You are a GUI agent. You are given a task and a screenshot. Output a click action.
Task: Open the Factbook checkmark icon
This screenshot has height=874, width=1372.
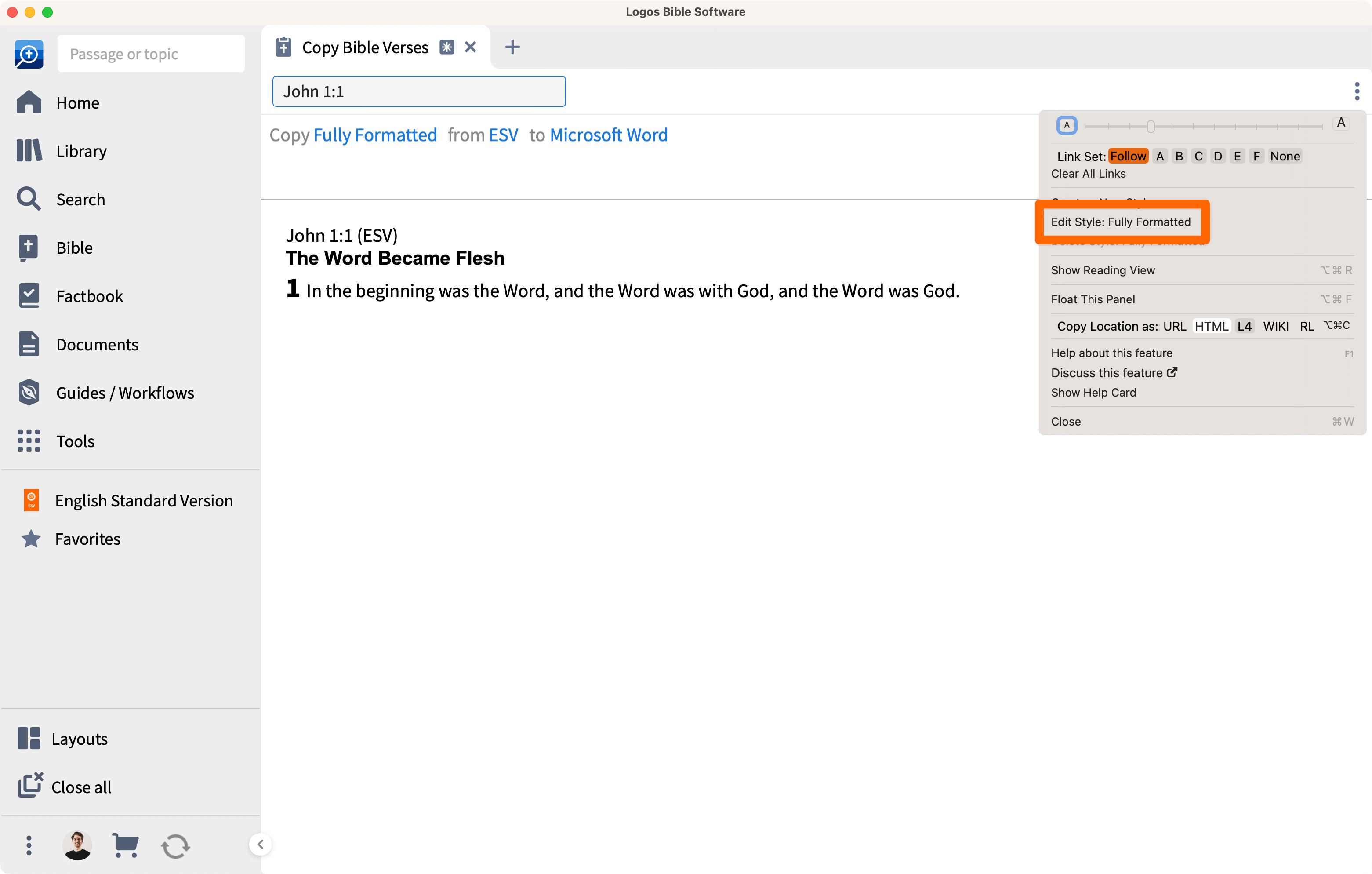pyautogui.click(x=29, y=295)
